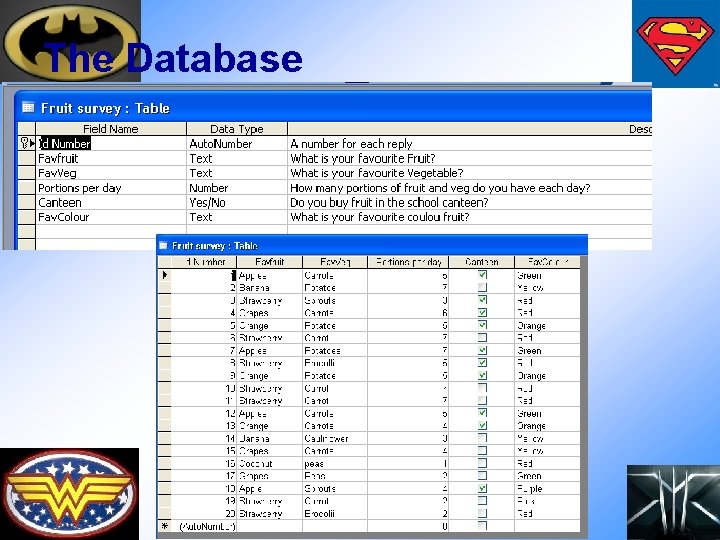720x540 pixels.
Task: Click the Coconut cell in record 16
Action: 270,464
